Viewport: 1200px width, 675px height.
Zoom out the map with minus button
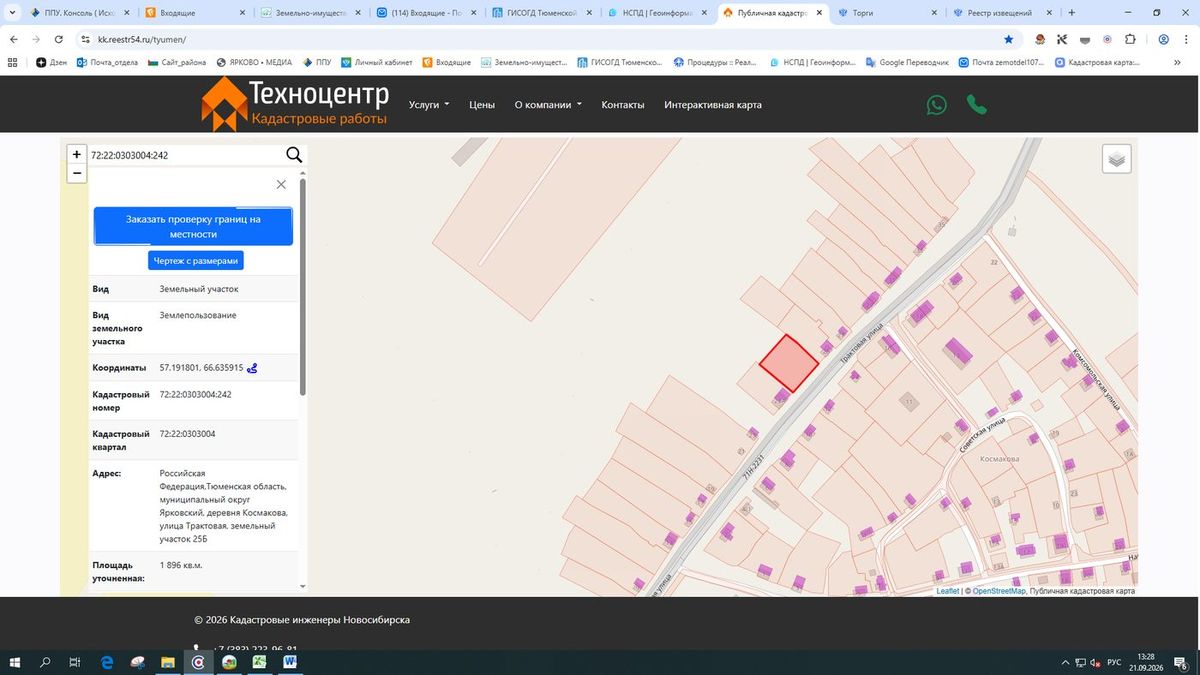pyautogui.click(x=77, y=173)
